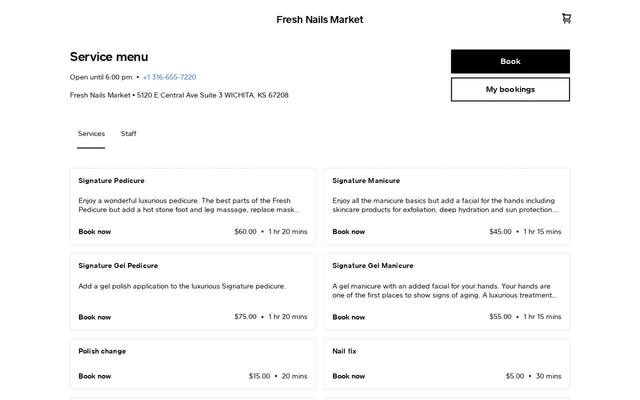Screen dimensions: 640x400
Task: Book now for Signature Gel Pedicure
Action: click(95, 317)
